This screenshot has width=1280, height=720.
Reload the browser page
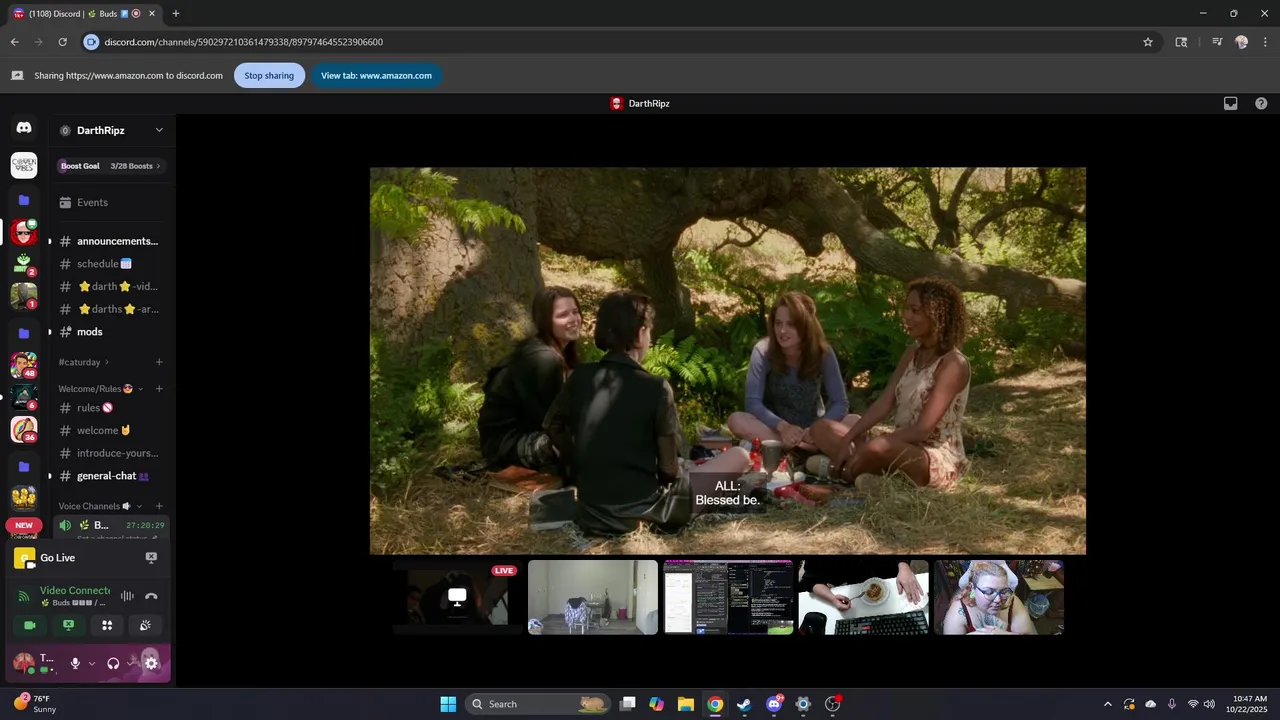(62, 42)
